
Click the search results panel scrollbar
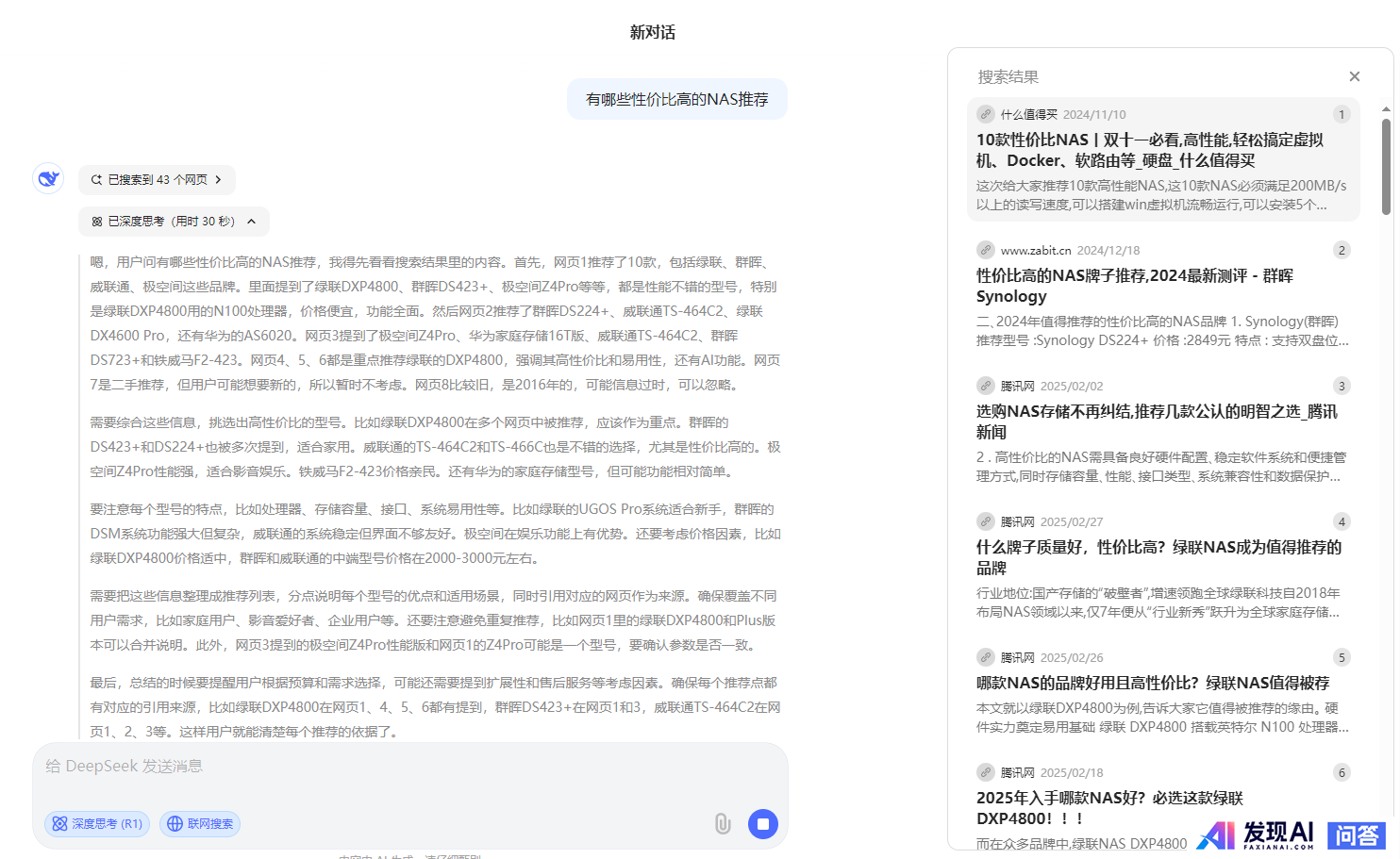[1386, 165]
